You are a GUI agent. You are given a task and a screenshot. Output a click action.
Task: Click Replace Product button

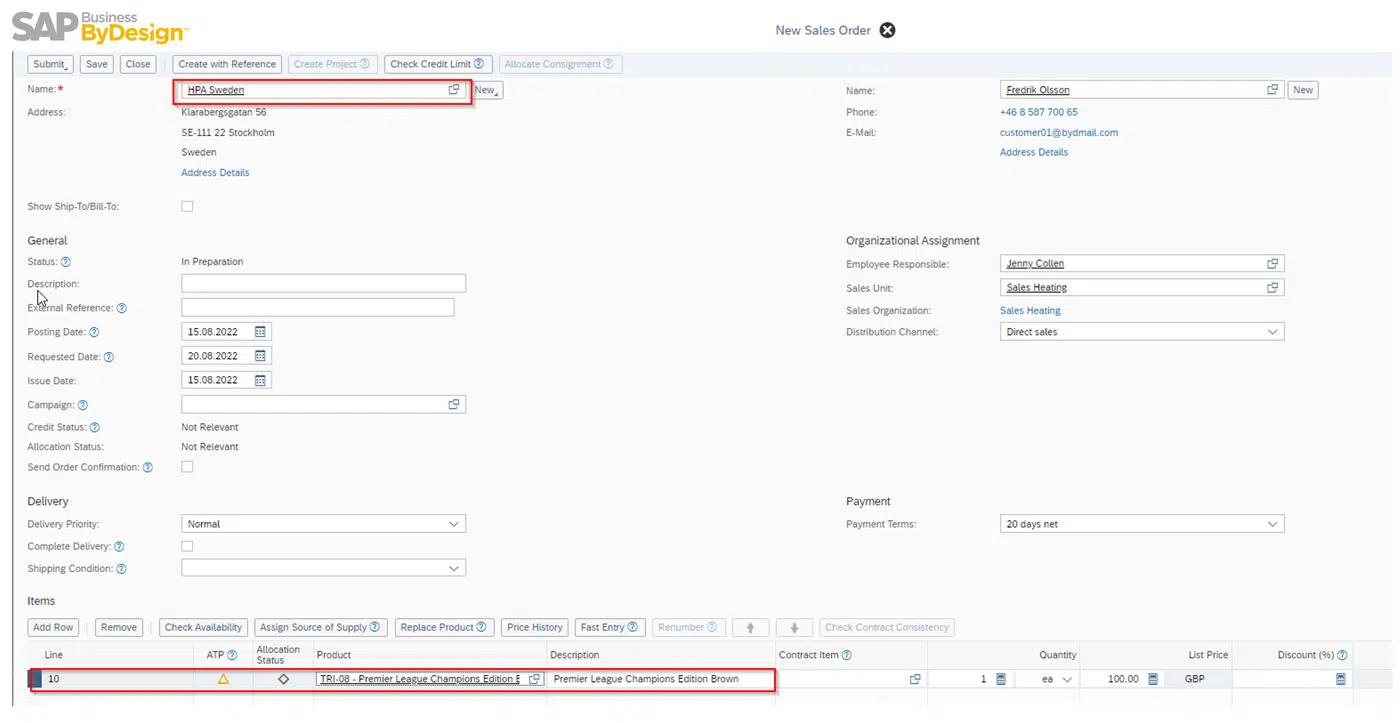pyautogui.click(x=443, y=628)
